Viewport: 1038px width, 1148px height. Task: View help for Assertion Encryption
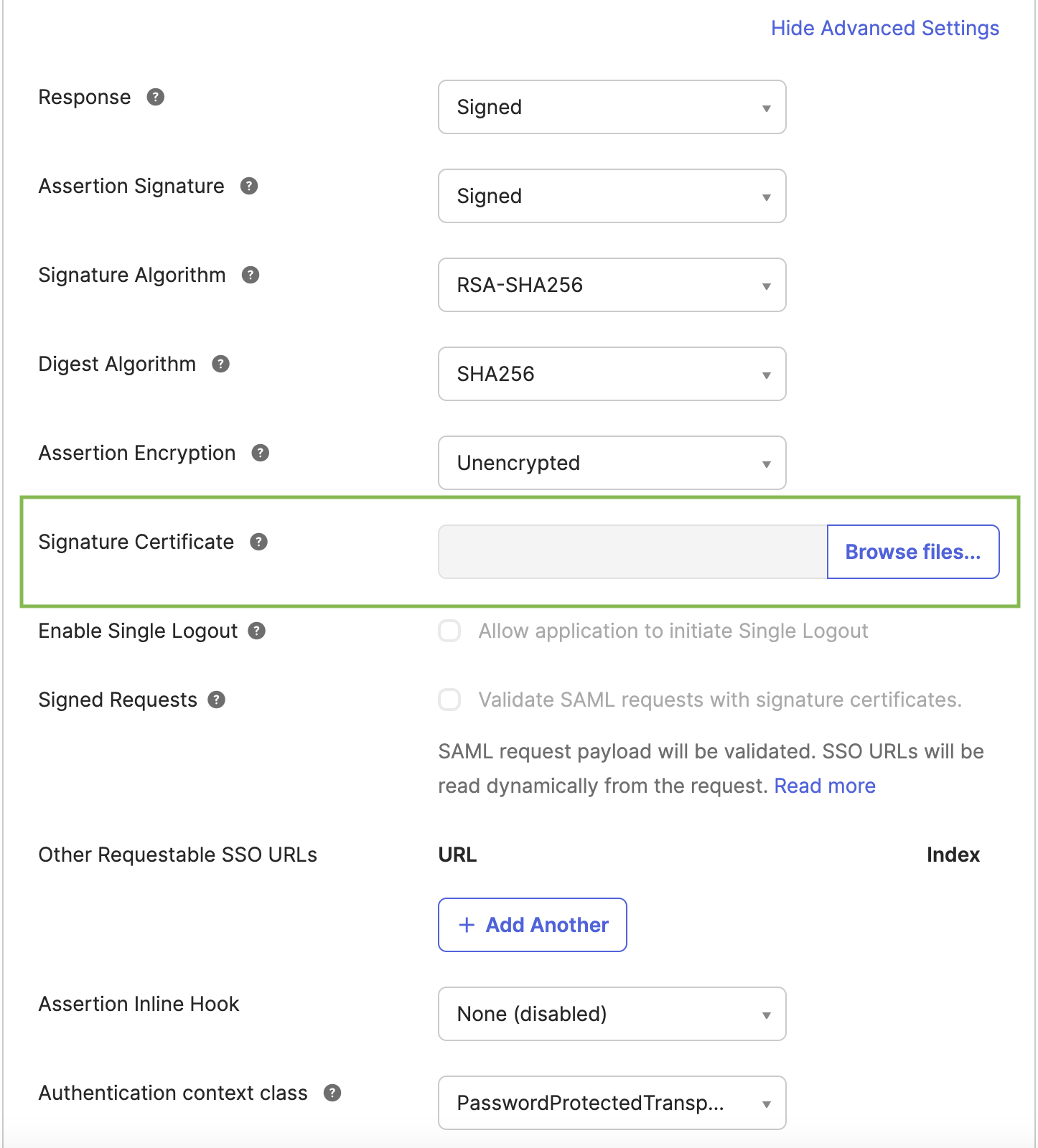point(262,453)
